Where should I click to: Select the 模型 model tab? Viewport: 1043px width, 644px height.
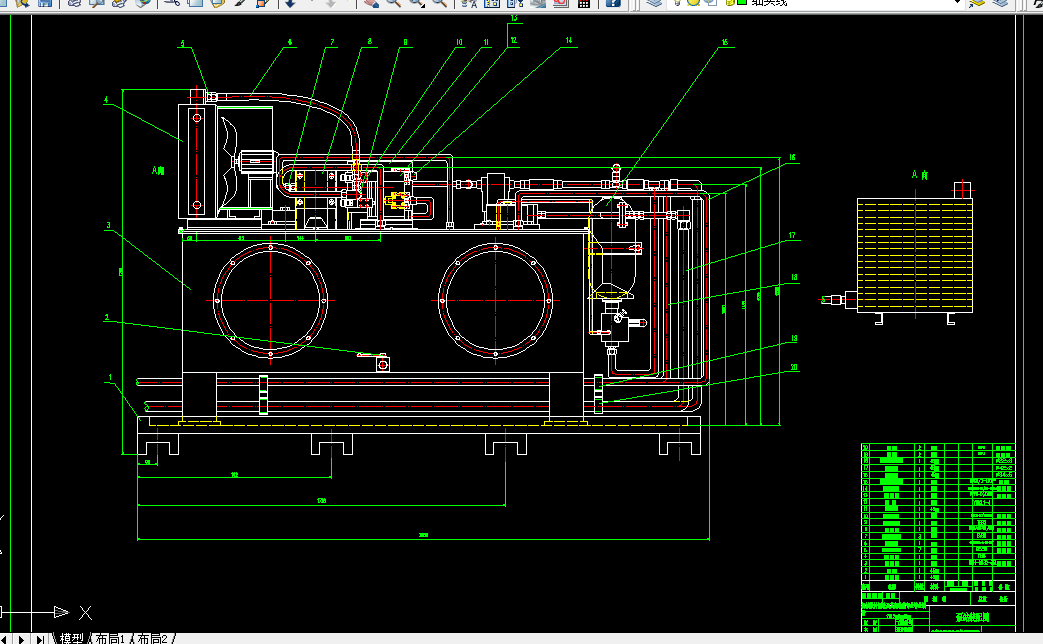[x=72, y=639]
